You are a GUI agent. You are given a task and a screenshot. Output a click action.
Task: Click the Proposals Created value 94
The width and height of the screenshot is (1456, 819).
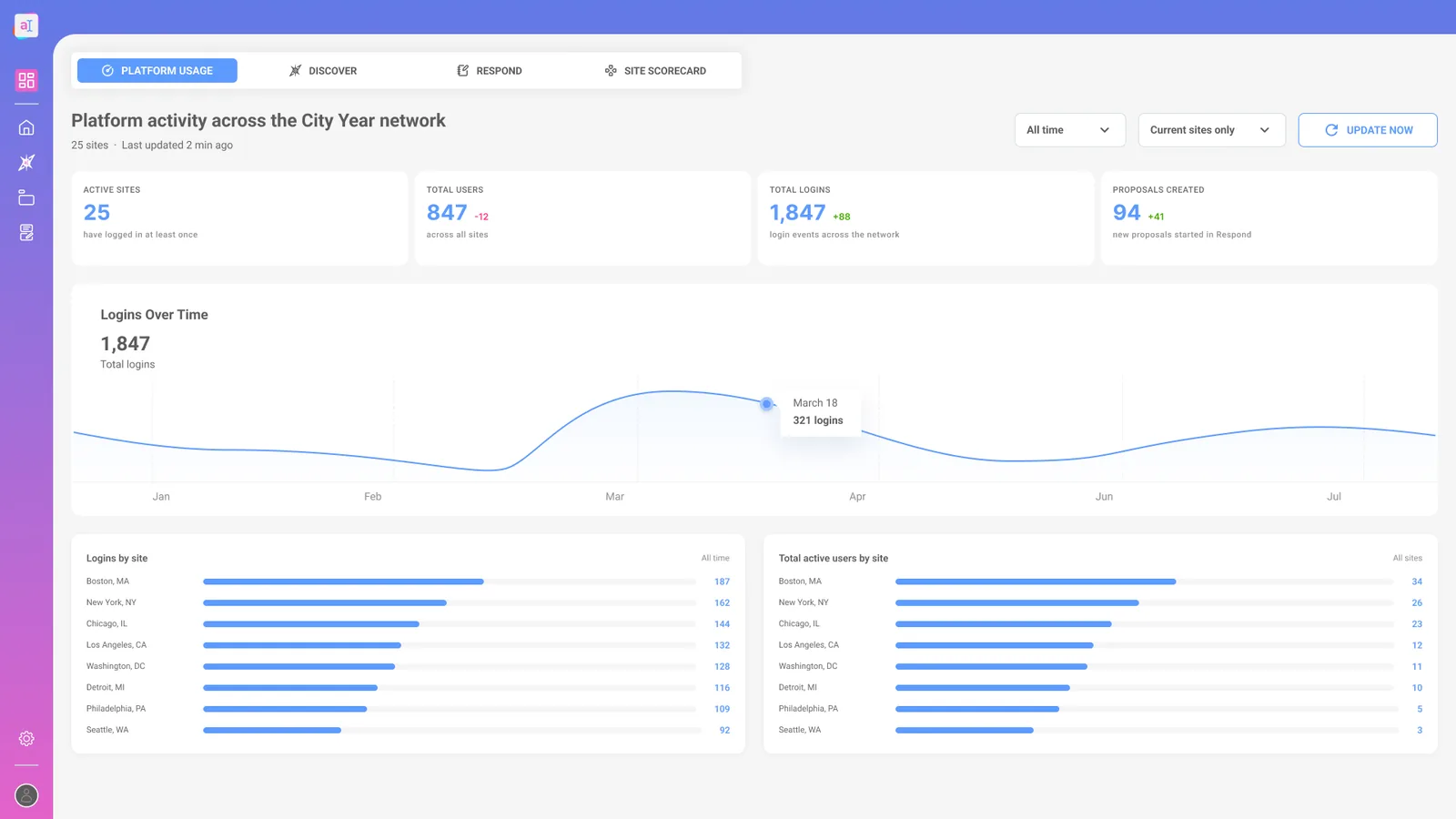1127,212
